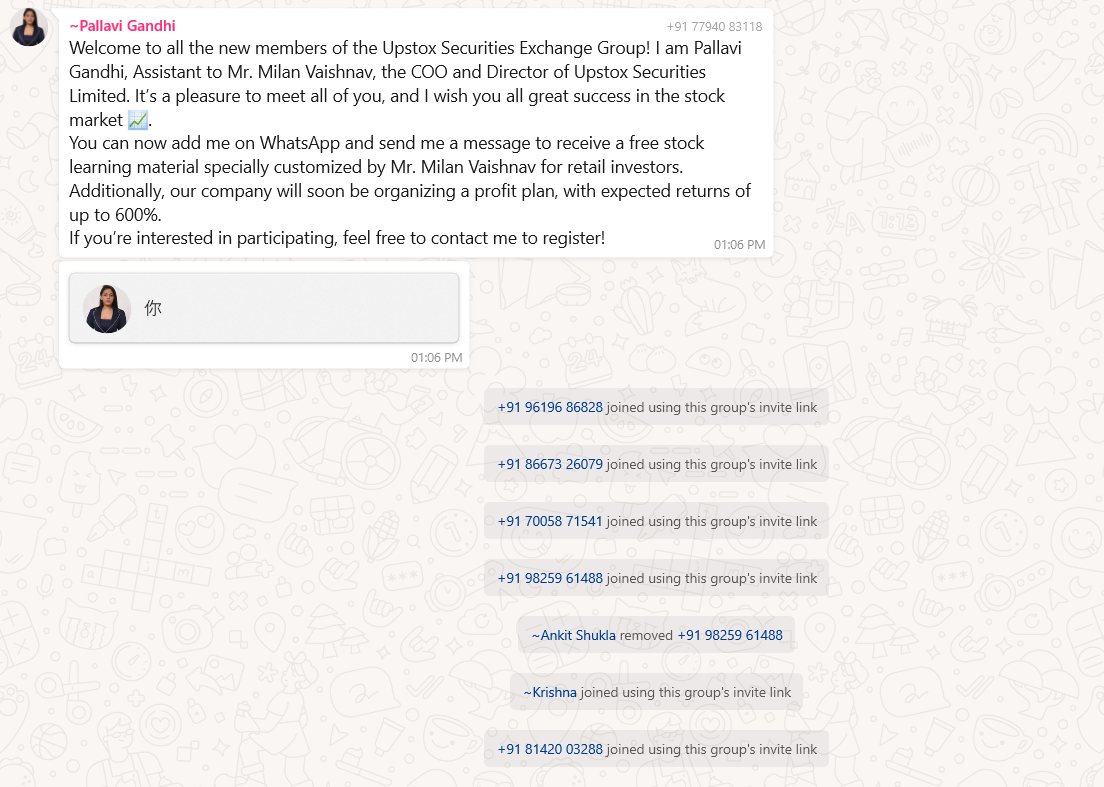
Task: Click the number removed by Ankit Shukla
Action: click(x=730, y=635)
